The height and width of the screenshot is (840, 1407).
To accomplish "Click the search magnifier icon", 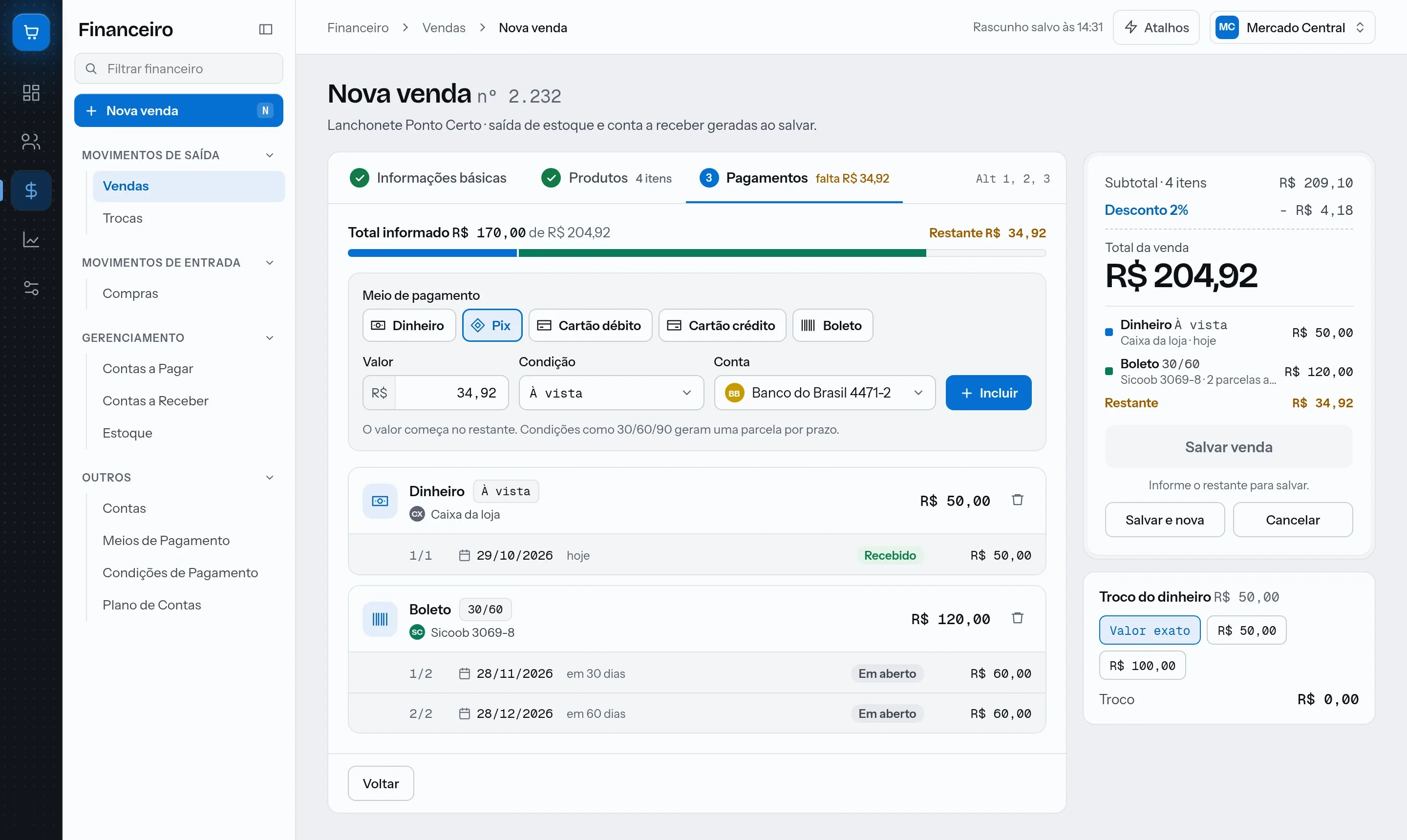I will 90,68.
